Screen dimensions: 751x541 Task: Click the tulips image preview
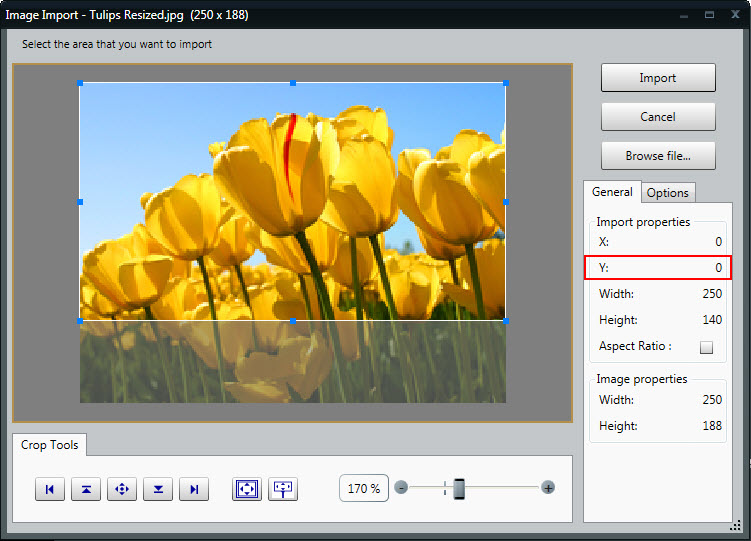click(x=293, y=243)
